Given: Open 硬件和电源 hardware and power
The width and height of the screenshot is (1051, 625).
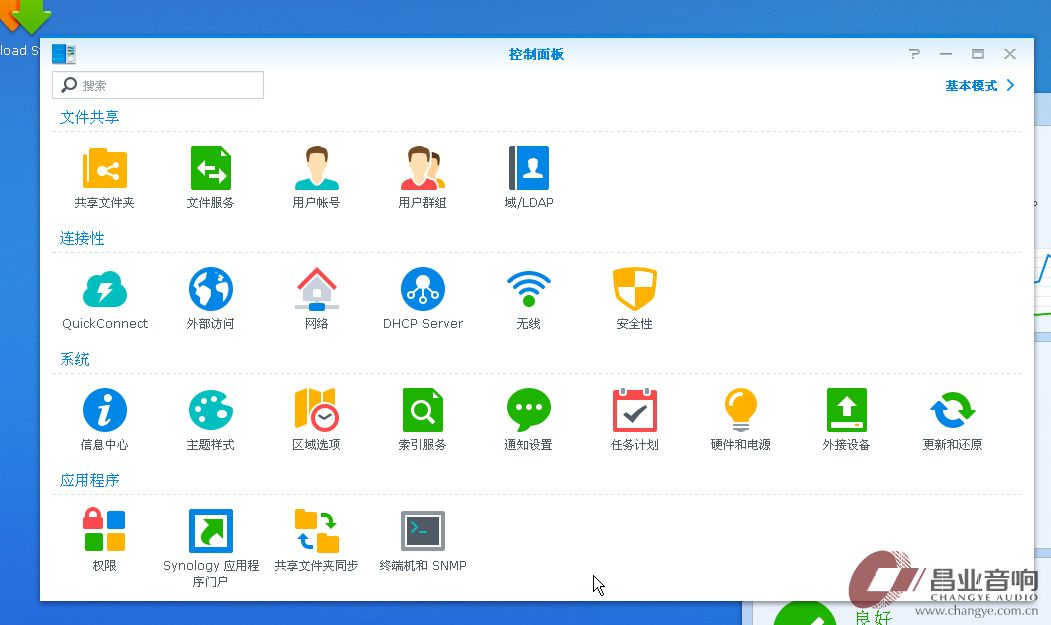Looking at the screenshot, I should pyautogui.click(x=741, y=410).
